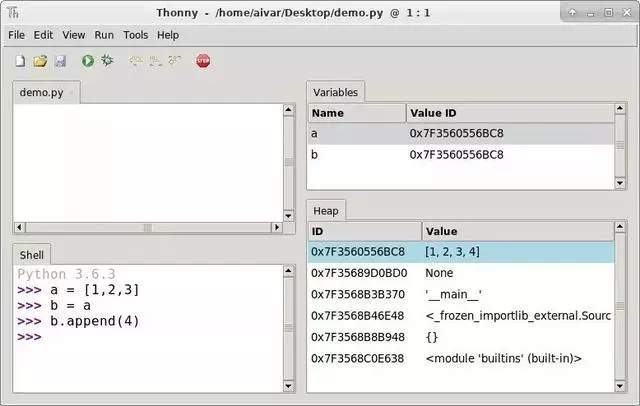
Task: Select heap ID 0x7F3568B46E48
Action: tap(357, 316)
